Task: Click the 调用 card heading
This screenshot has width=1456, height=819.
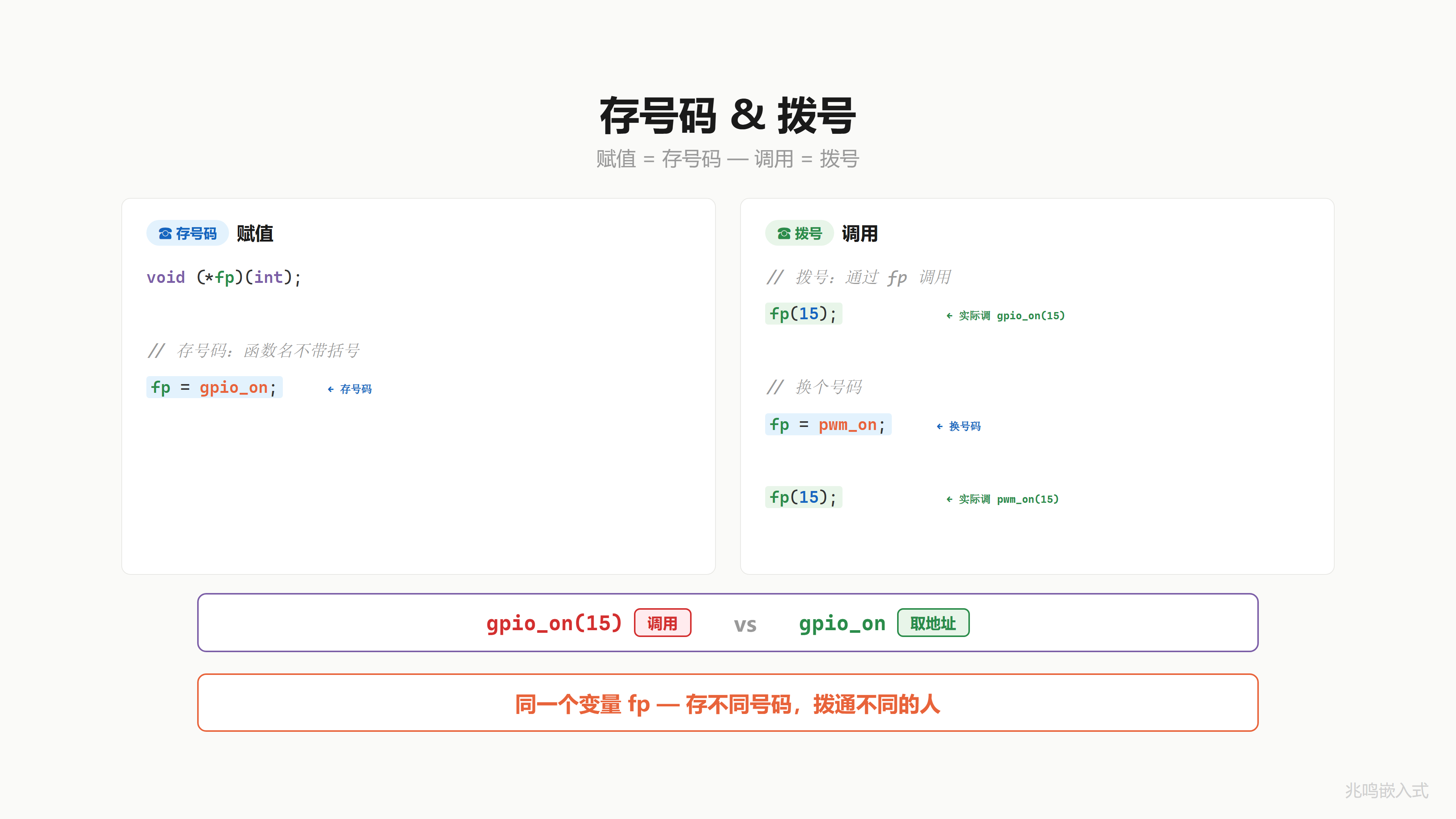Action: 860,234
